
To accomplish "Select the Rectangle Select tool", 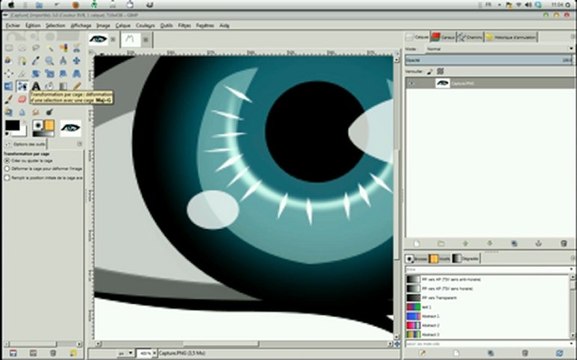I will tap(8, 48).
